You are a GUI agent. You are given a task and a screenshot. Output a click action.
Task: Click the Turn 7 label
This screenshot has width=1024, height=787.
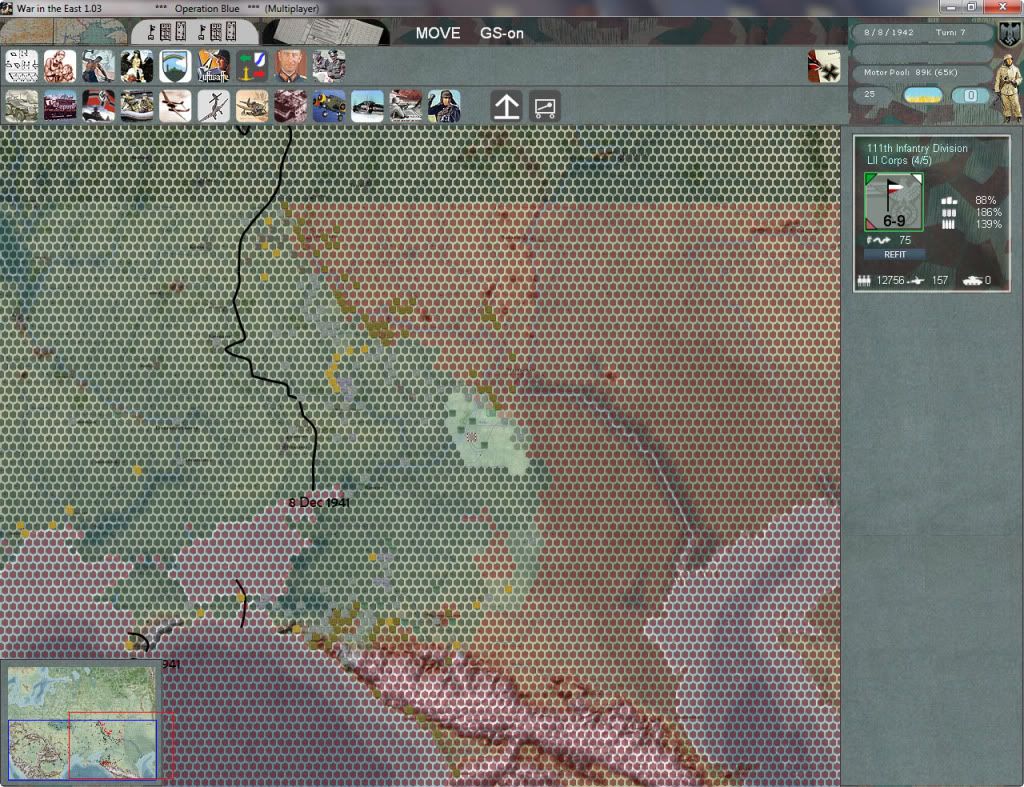point(950,32)
